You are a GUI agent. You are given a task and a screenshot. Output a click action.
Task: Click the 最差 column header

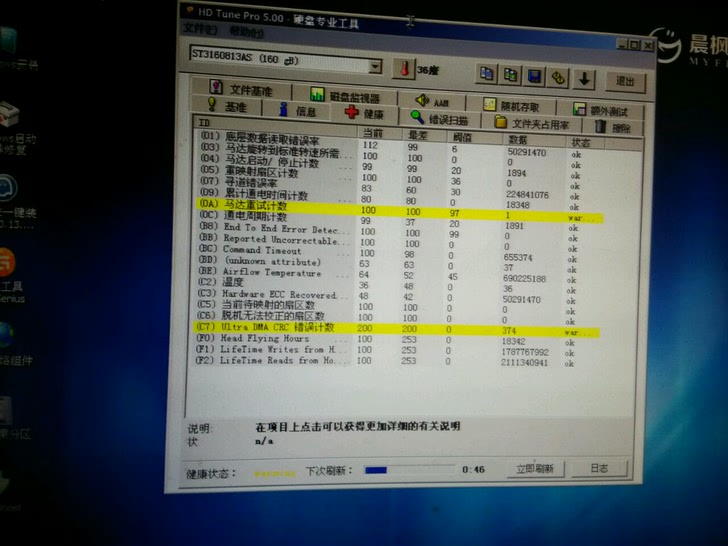pos(425,135)
